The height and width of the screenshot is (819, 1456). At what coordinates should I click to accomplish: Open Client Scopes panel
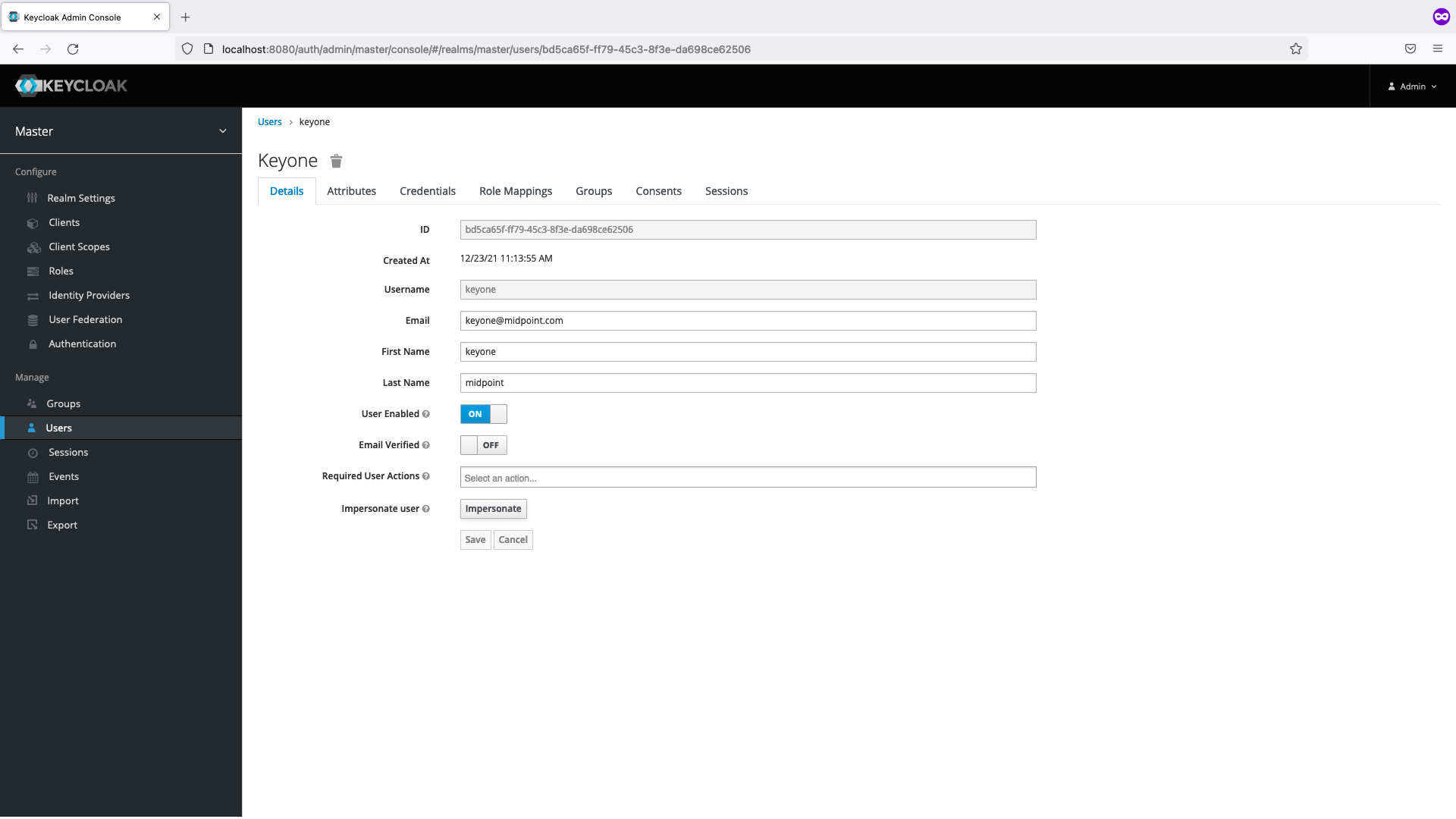[78, 246]
